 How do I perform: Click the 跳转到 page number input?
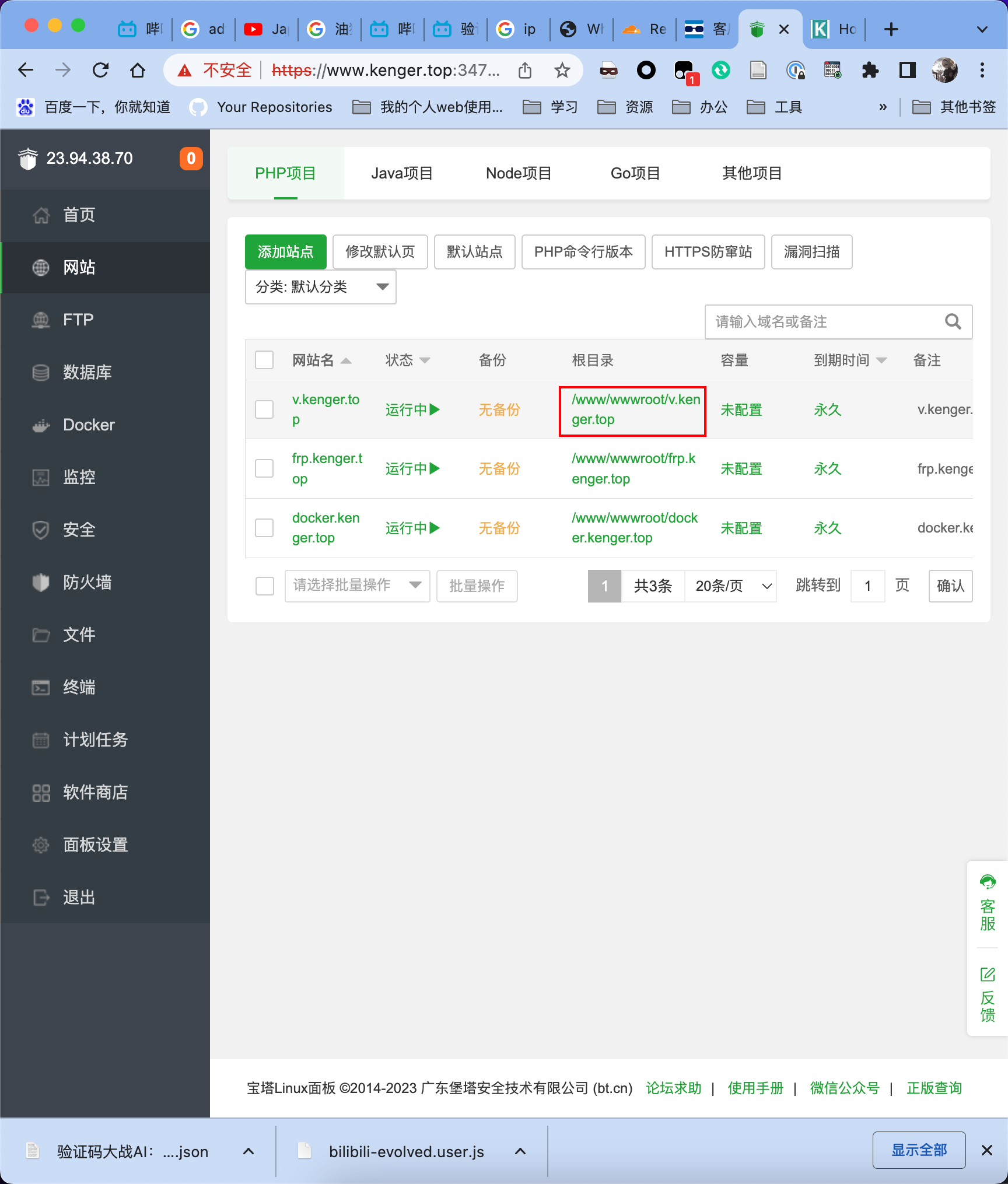[867, 586]
